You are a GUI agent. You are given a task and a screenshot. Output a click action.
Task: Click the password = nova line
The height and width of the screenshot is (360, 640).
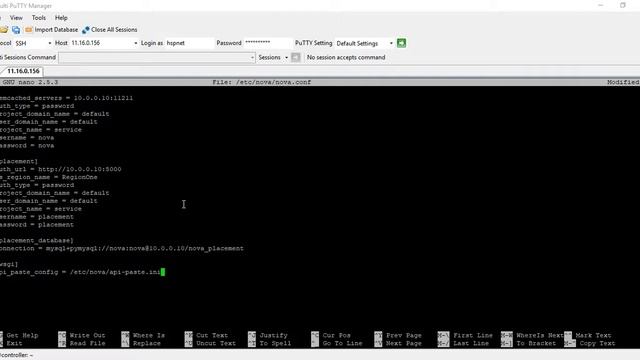[x=27, y=145]
